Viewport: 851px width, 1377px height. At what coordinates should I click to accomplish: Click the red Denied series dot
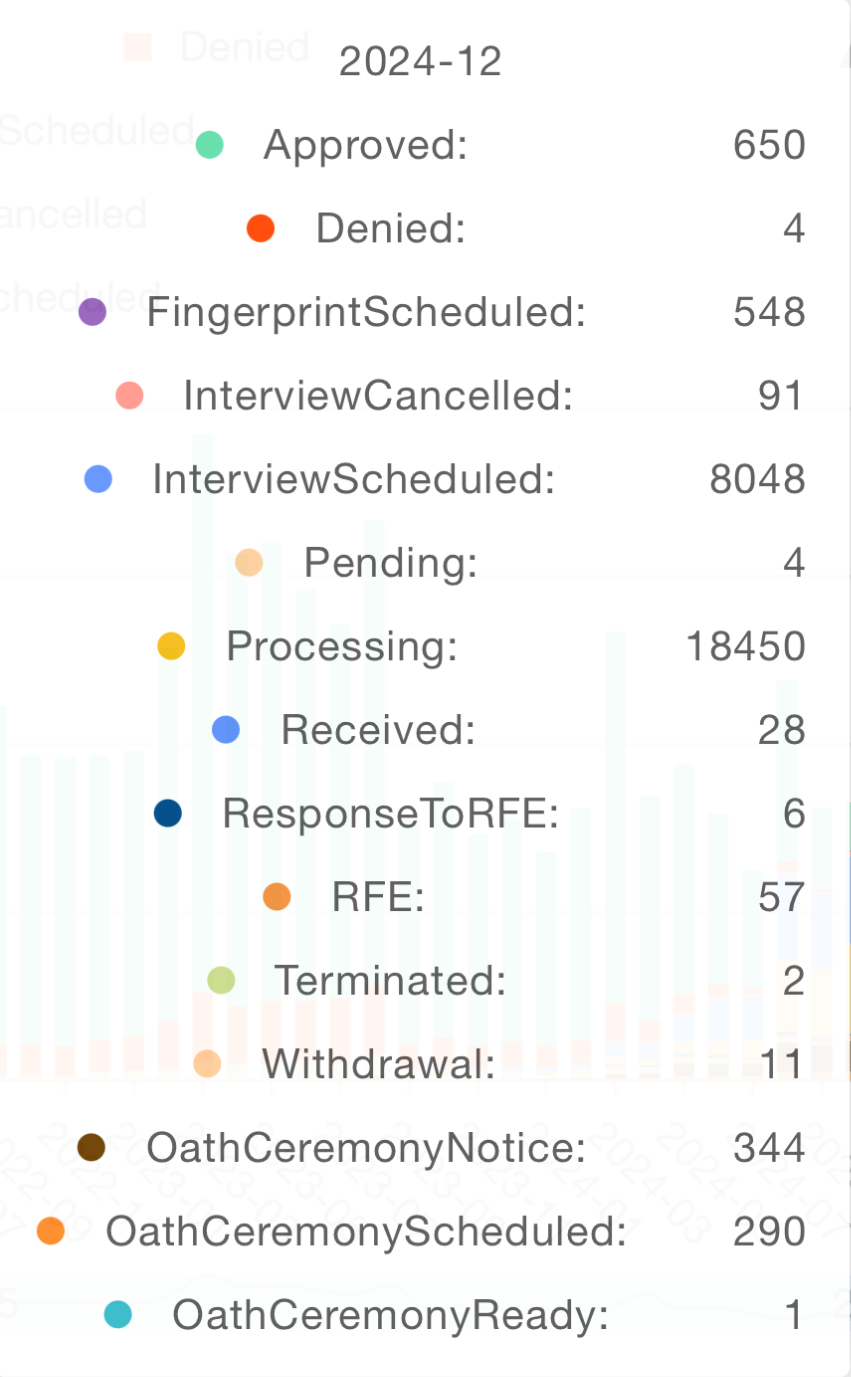[x=260, y=229]
